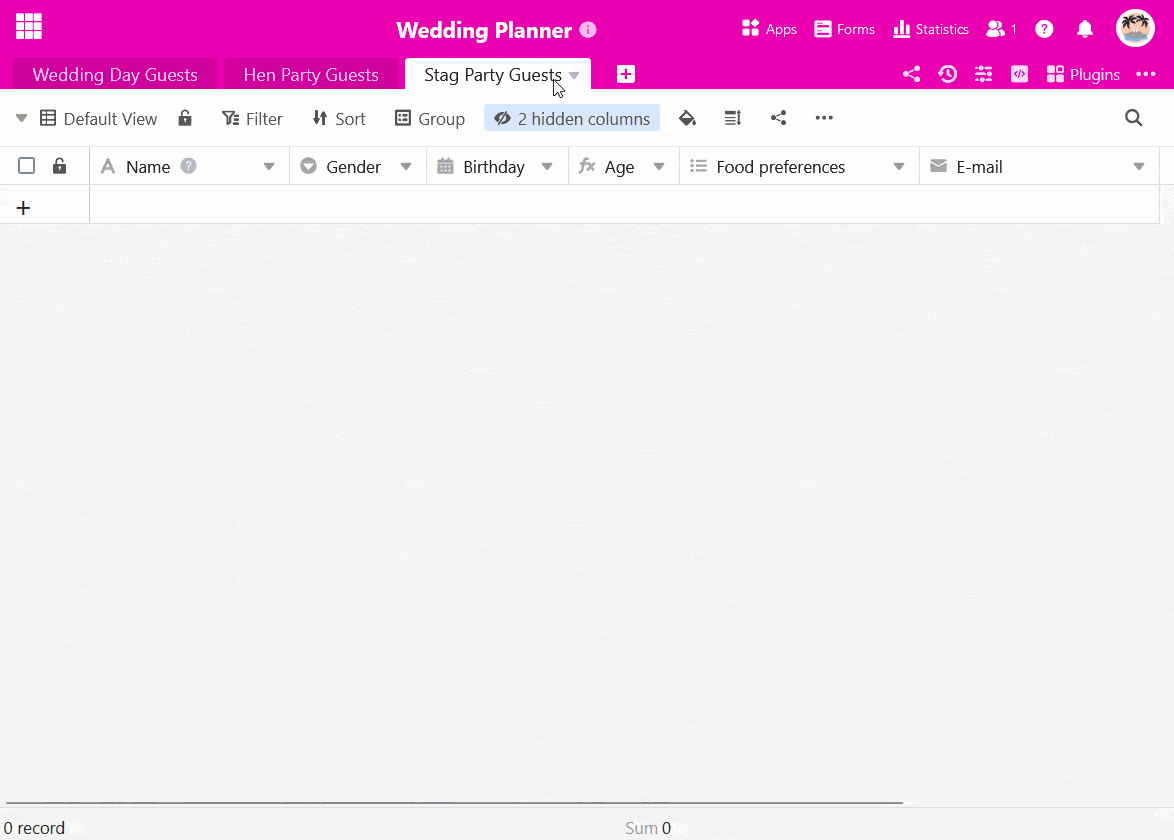Click the search magnifier icon

tap(1133, 118)
